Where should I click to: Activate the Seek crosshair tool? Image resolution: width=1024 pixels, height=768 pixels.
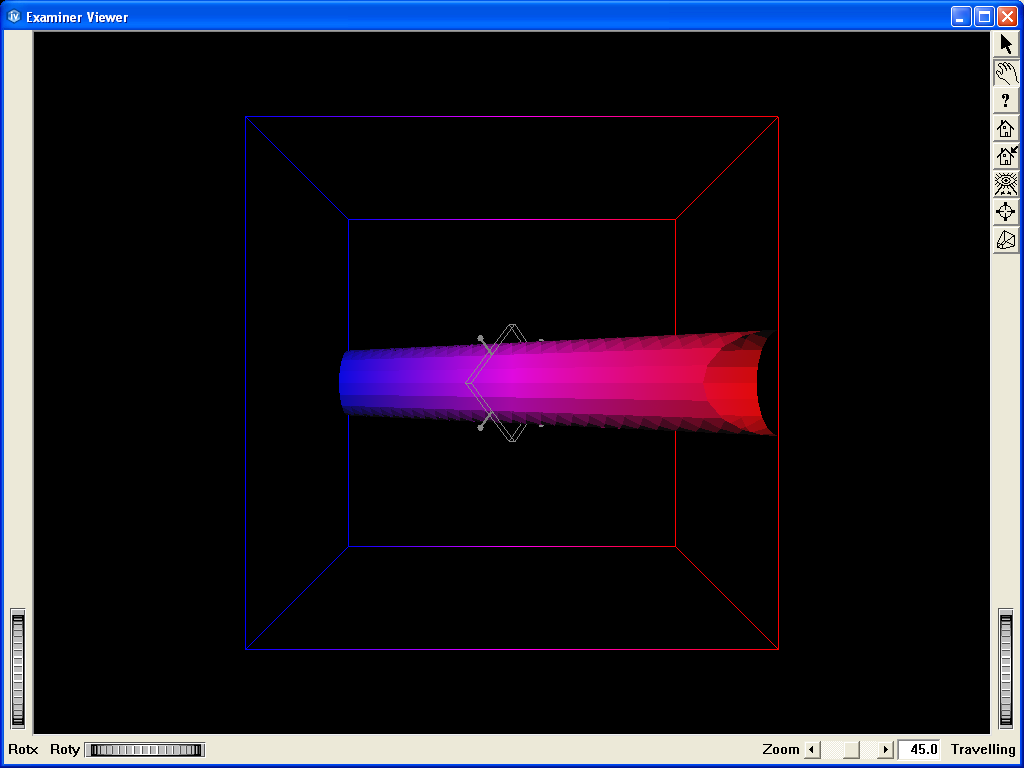1005,212
